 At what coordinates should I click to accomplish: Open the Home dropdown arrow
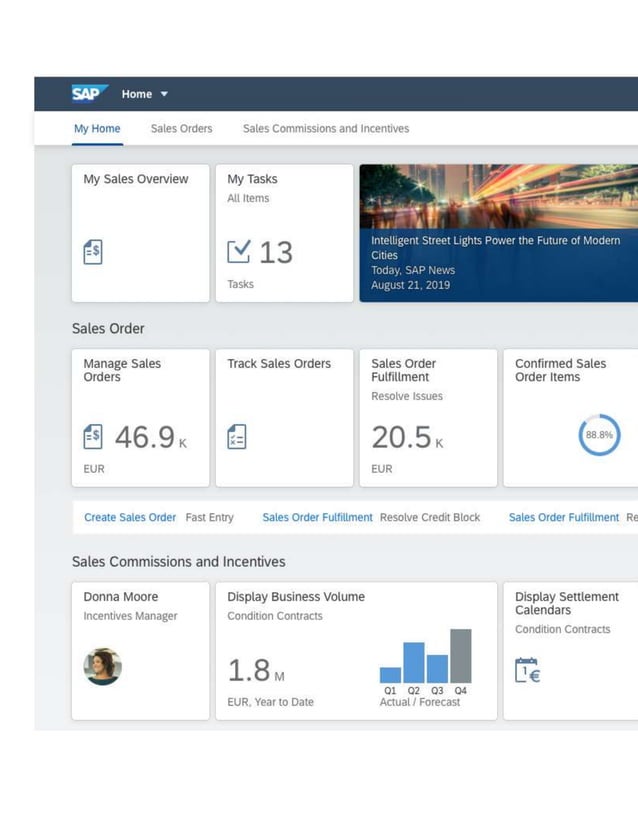point(164,95)
